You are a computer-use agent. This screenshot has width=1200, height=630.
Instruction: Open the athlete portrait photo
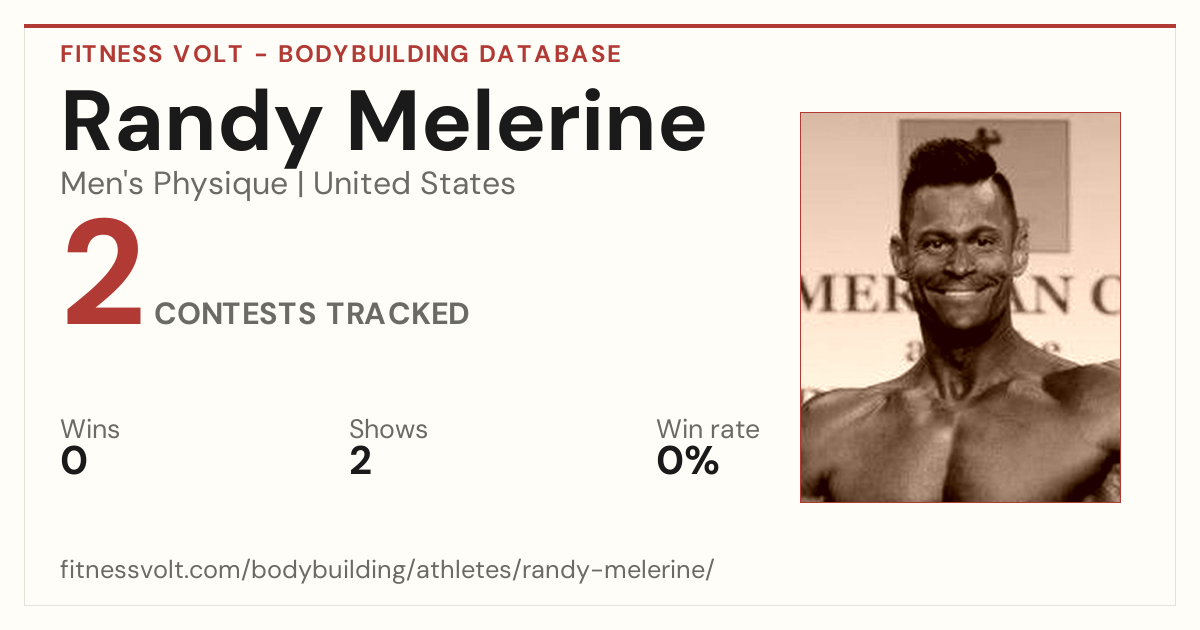tap(960, 307)
